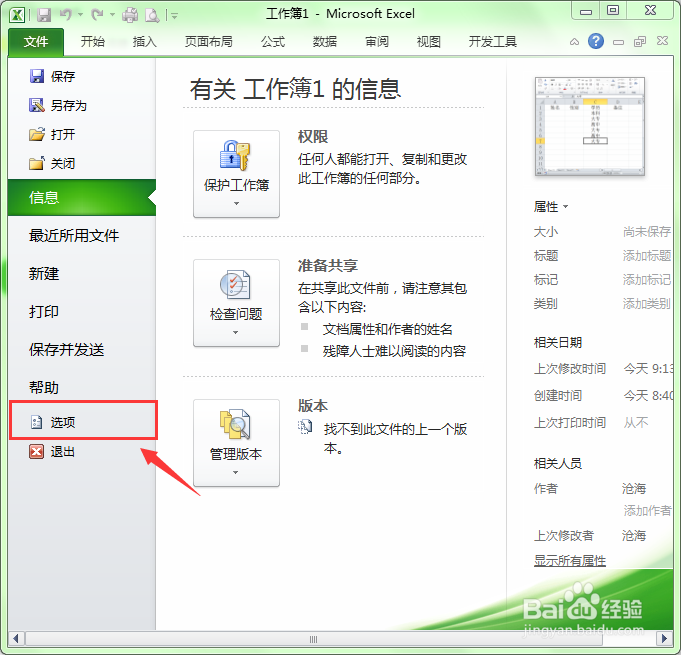The image size is (681, 655).
Task: Click the 准备共享 heading text
Action: [x=328, y=265]
